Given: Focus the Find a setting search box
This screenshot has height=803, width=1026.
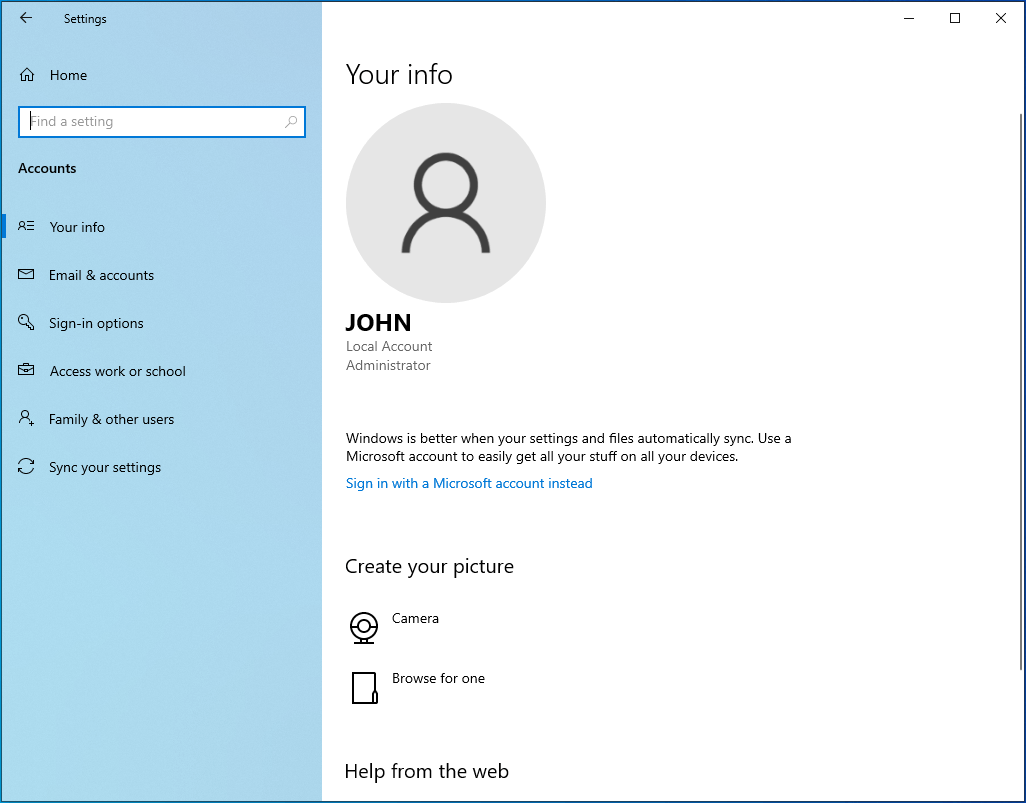Looking at the screenshot, I should [155, 122].
